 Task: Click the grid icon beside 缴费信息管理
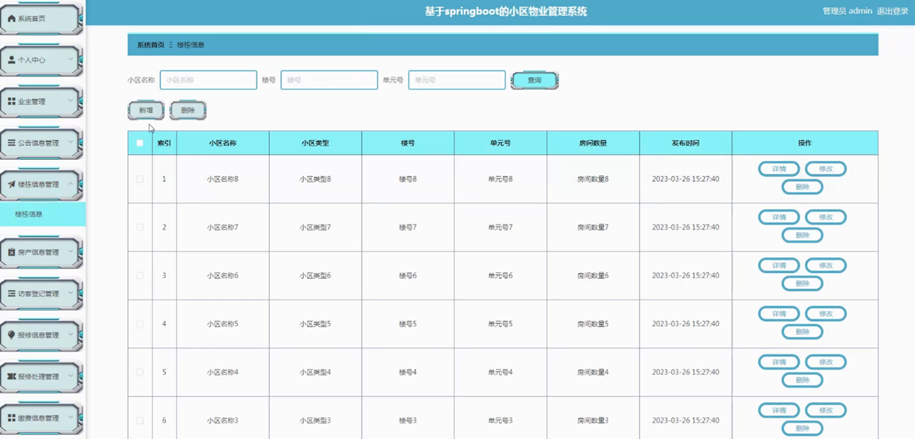tap(12, 418)
